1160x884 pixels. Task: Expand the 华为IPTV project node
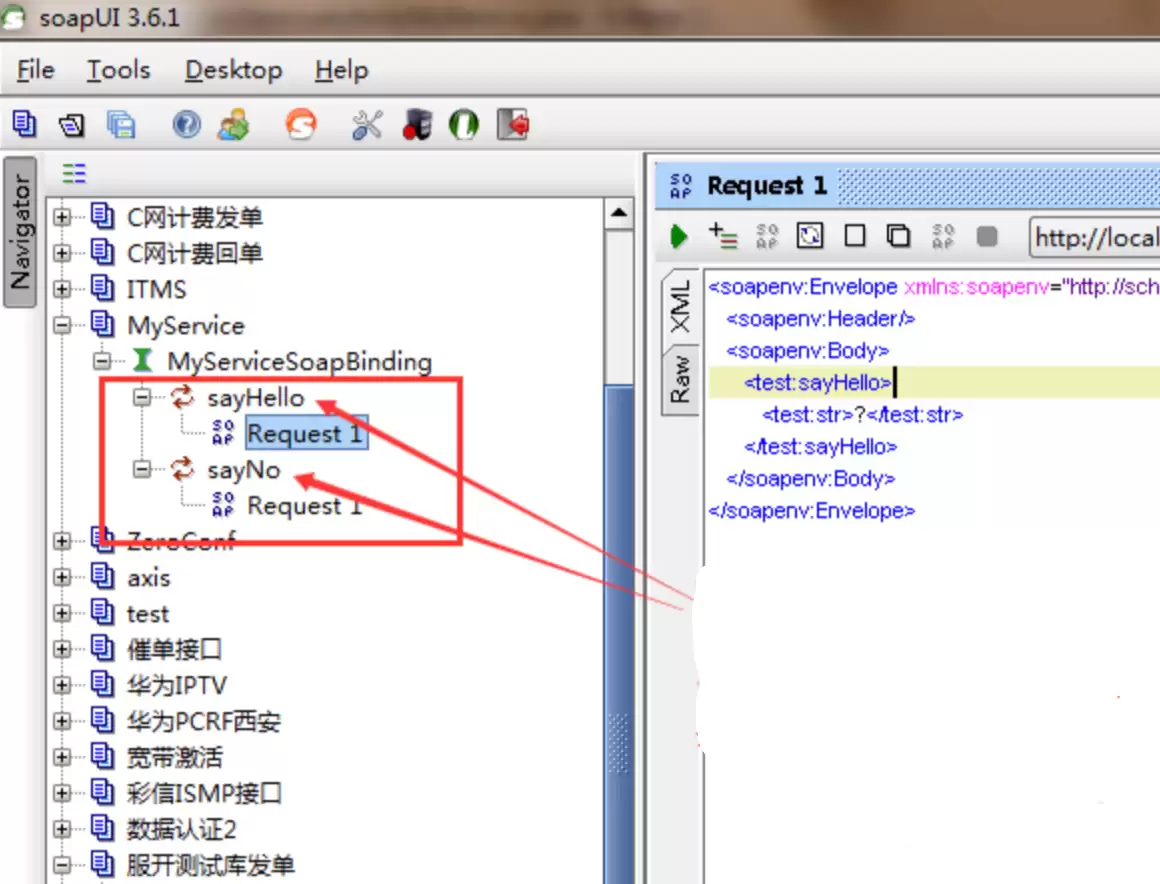62,685
